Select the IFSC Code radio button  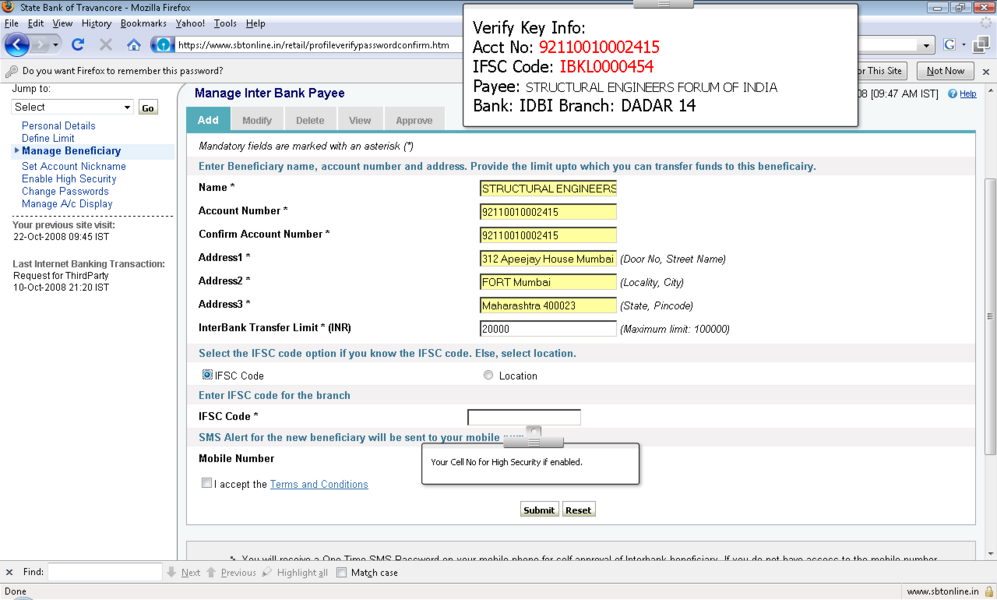pyautogui.click(x=207, y=375)
